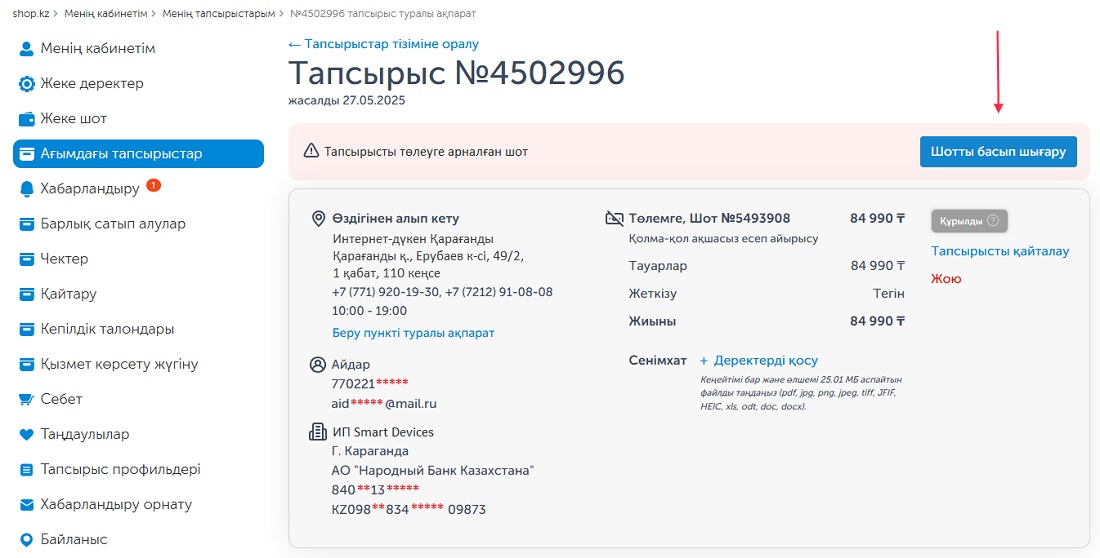The height and width of the screenshot is (558, 1100).
Task: Go to Қайтару section
Action: [x=68, y=294]
